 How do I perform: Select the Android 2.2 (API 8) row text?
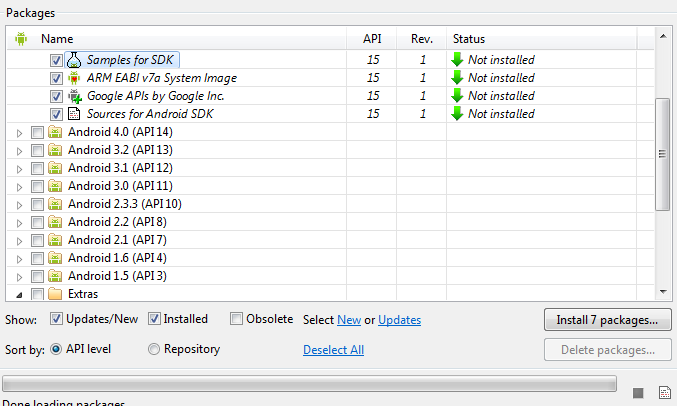(117, 222)
